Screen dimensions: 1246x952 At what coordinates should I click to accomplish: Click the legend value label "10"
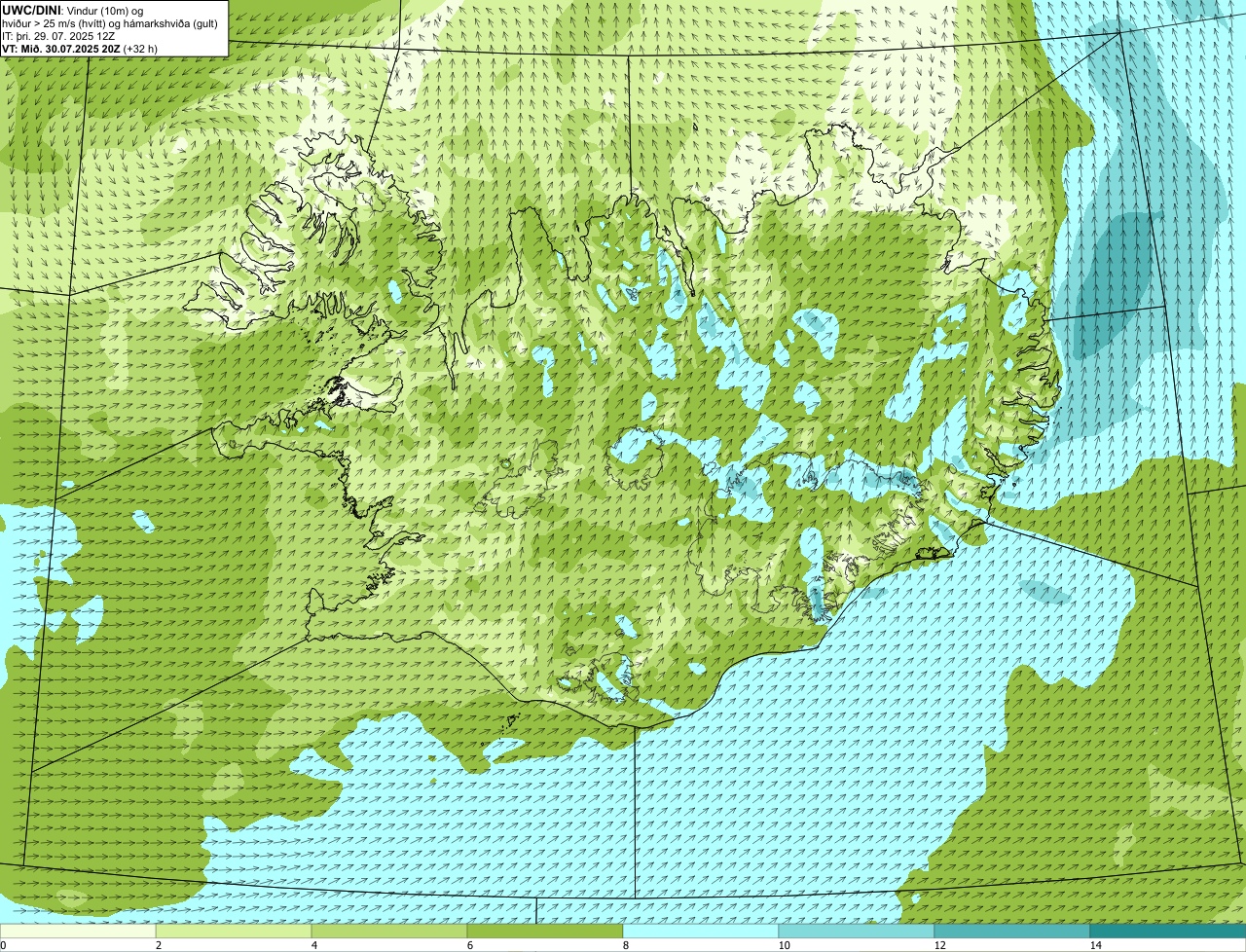pos(784,945)
